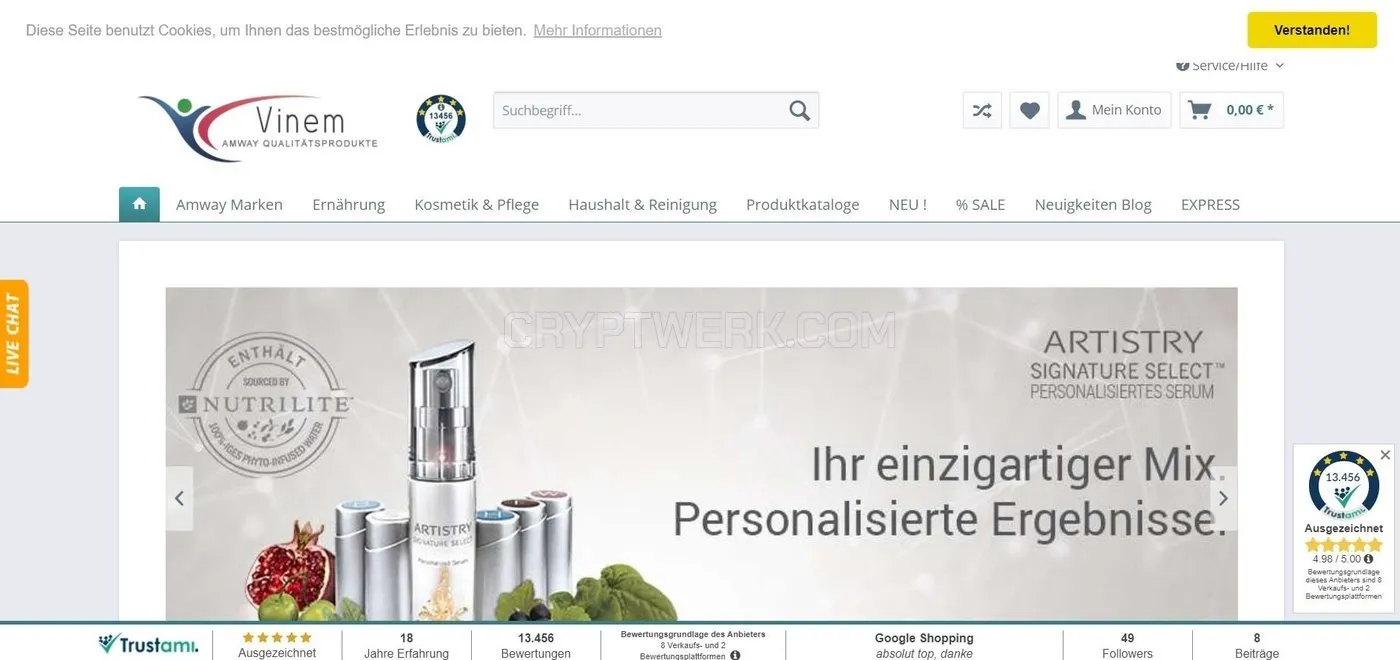Click the home icon in navigation bar
Screen dimensions: 1400x660
pyautogui.click(x=139, y=204)
